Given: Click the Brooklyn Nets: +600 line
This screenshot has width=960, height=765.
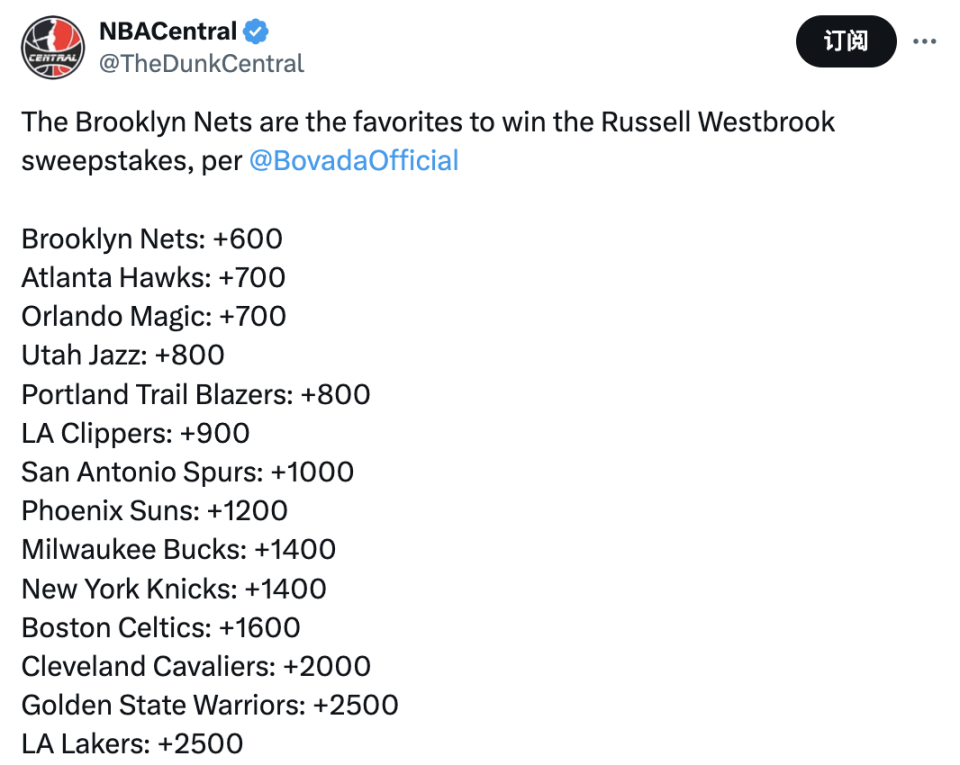Looking at the screenshot, I should coord(152,239).
